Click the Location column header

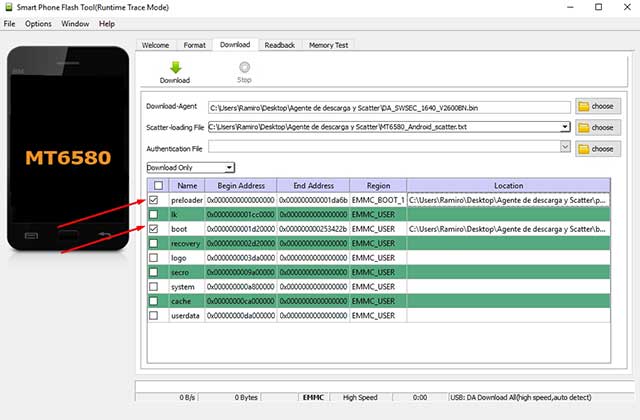click(x=509, y=186)
